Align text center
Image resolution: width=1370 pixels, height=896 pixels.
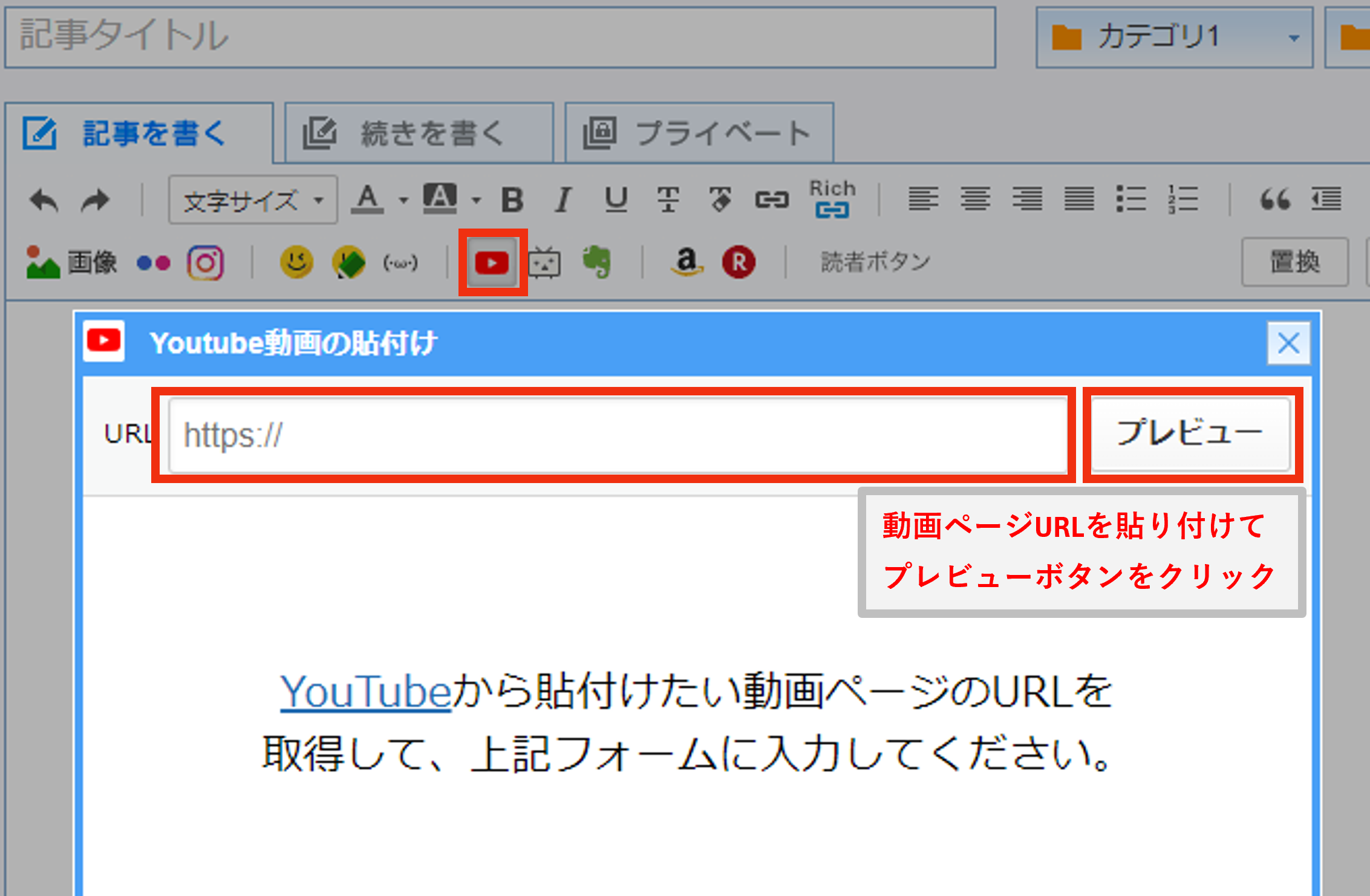pyautogui.click(x=975, y=199)
